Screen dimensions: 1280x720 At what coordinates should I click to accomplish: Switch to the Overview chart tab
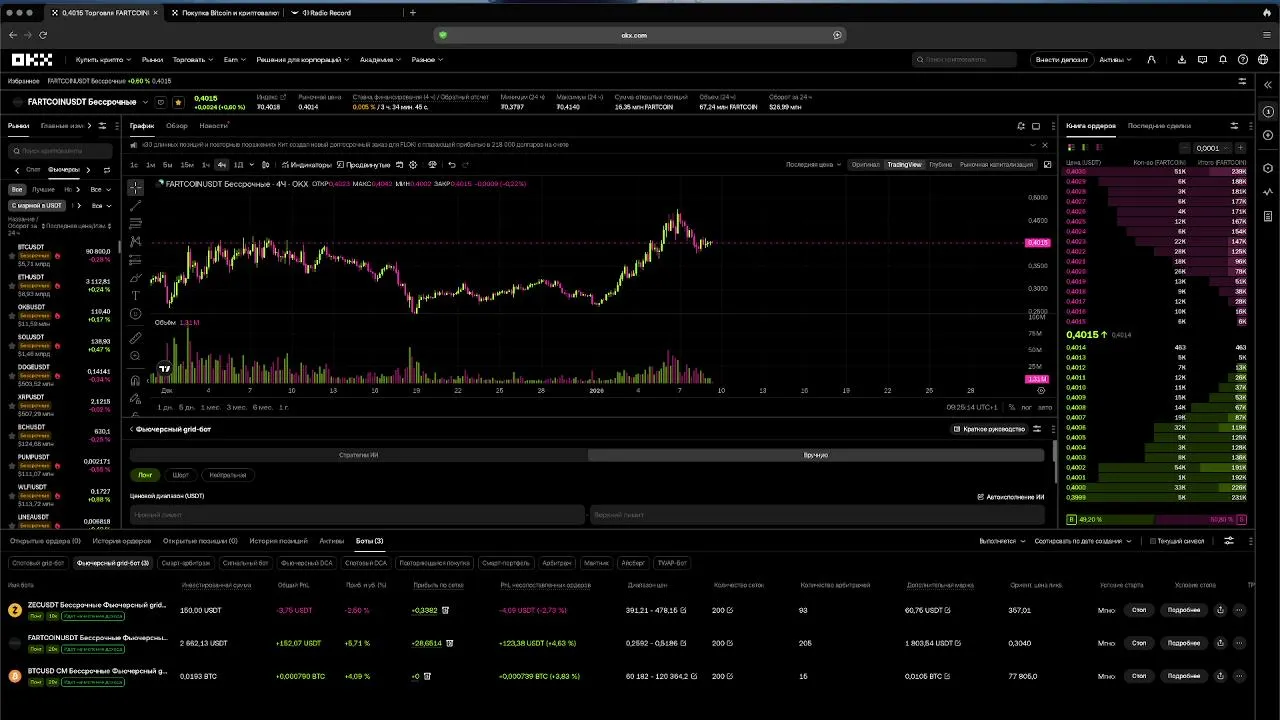pos(177,126)
